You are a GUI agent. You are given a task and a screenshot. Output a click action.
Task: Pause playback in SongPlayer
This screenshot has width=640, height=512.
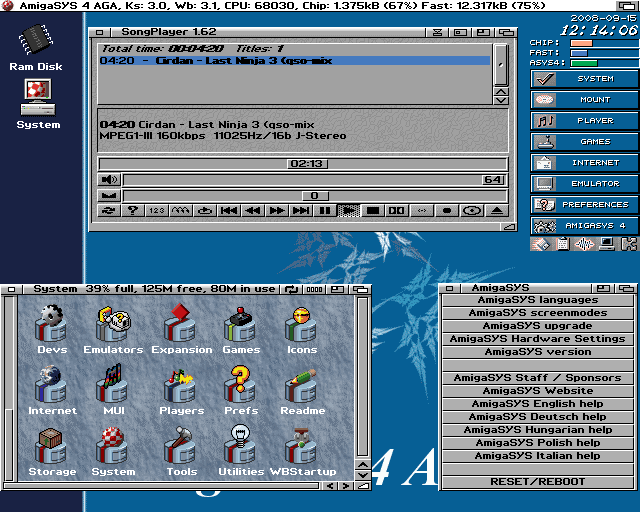(325, 211)
